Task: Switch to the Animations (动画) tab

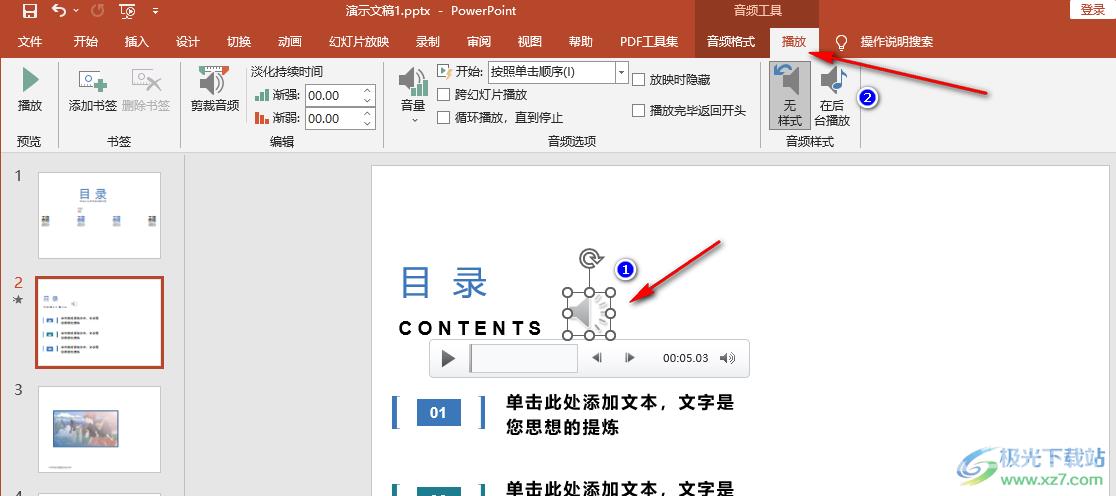Action: [x=290, y=42]
